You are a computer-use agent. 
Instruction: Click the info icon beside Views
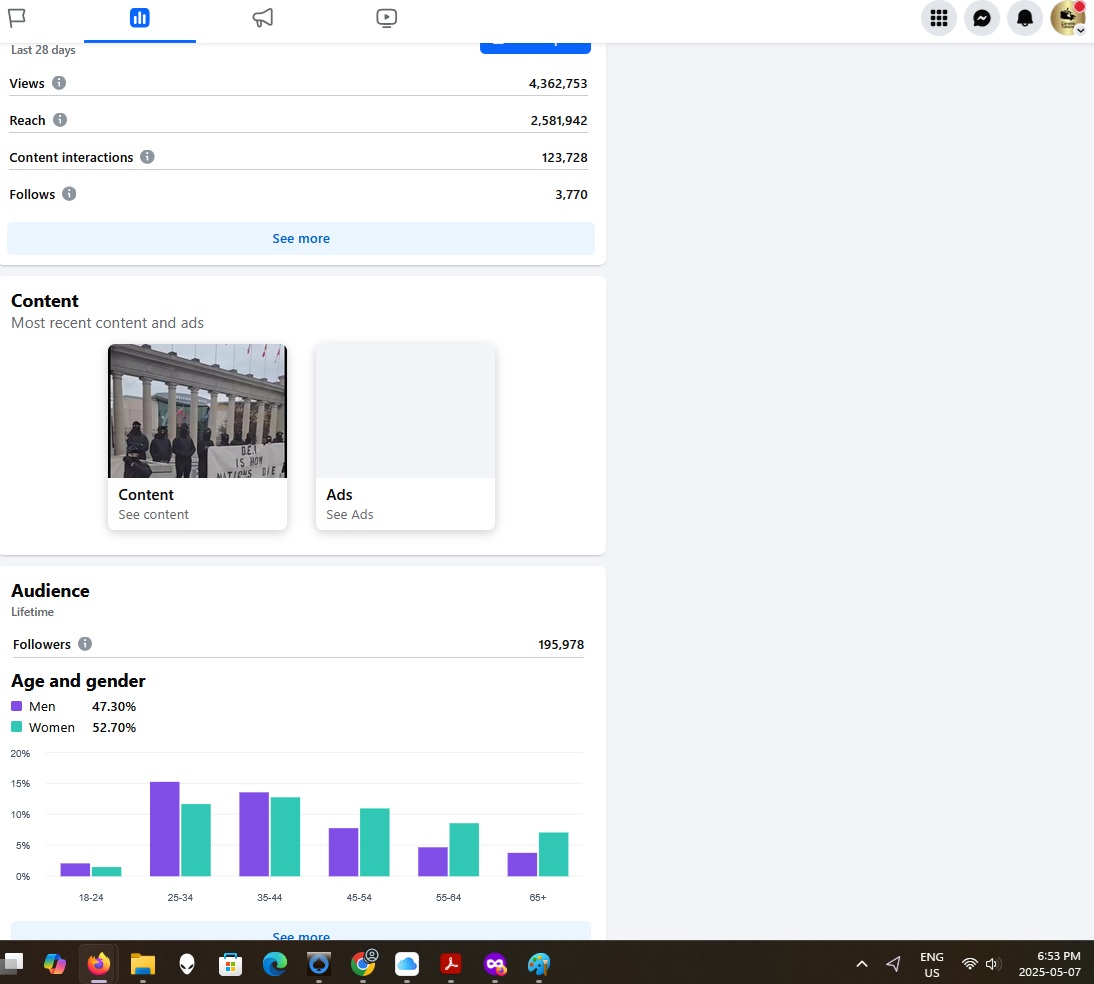pos(59,83)
